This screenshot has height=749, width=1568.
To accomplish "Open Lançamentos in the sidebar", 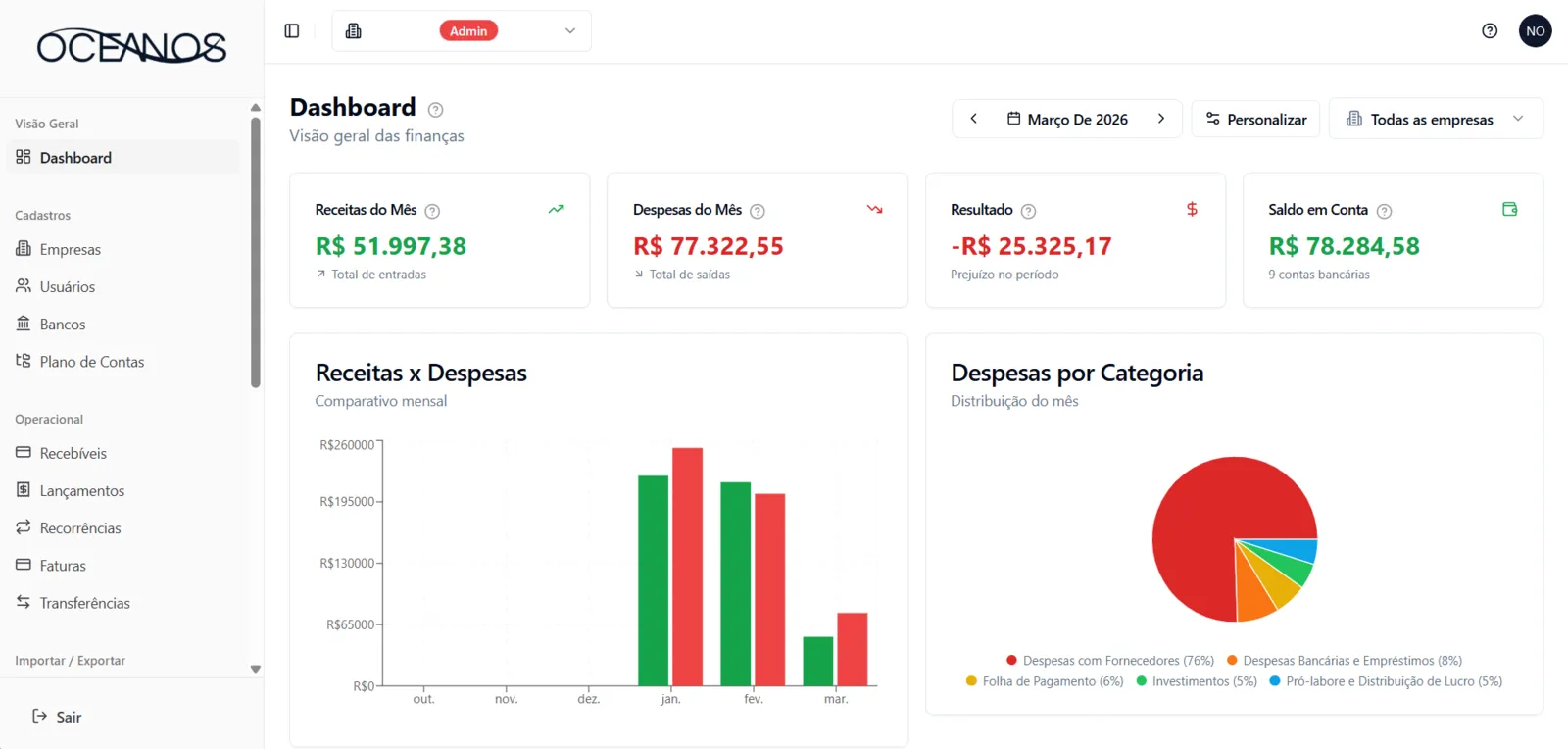I will 123,490.
